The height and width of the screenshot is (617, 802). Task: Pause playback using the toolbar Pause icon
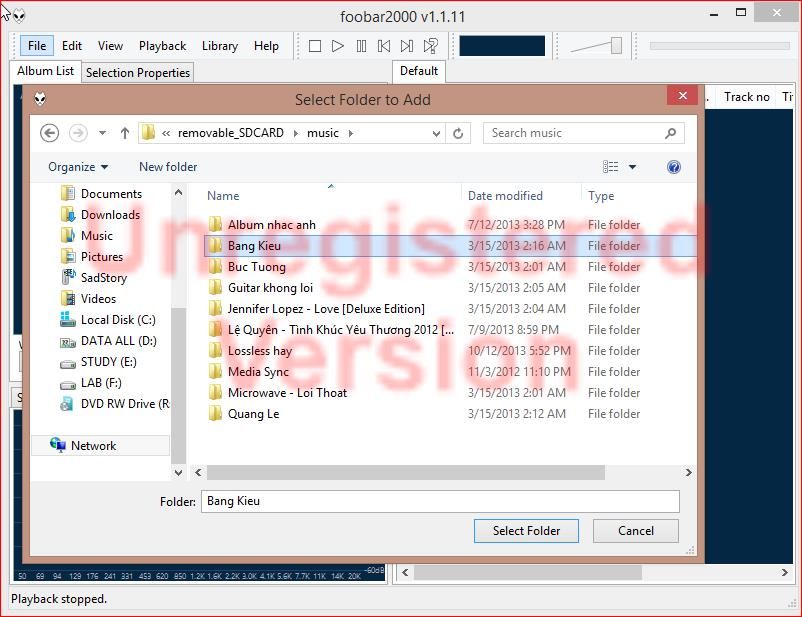pyautogui.click(x=361, y=46)
